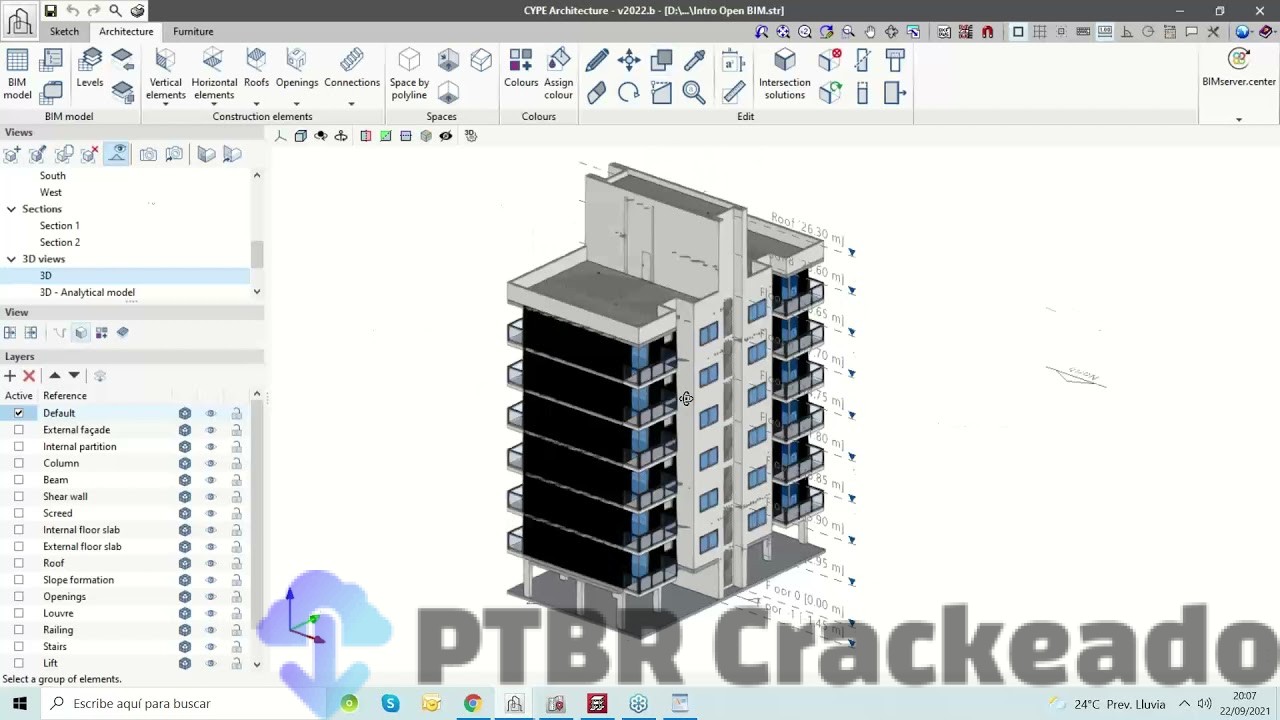
Task: Click the delete view red-x icon
Action: click(x=90, y=154)
